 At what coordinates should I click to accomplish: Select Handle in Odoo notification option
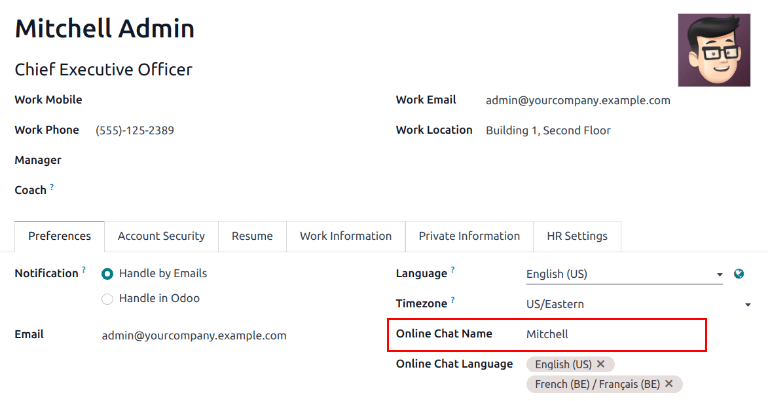(x=108, y=298)
